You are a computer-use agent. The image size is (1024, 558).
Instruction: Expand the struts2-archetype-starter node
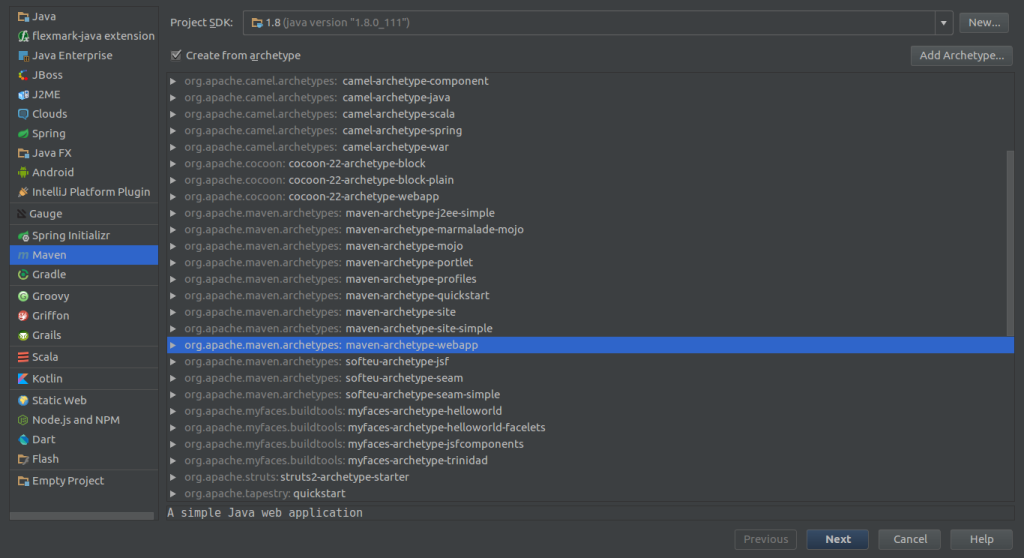pos(174,477)
